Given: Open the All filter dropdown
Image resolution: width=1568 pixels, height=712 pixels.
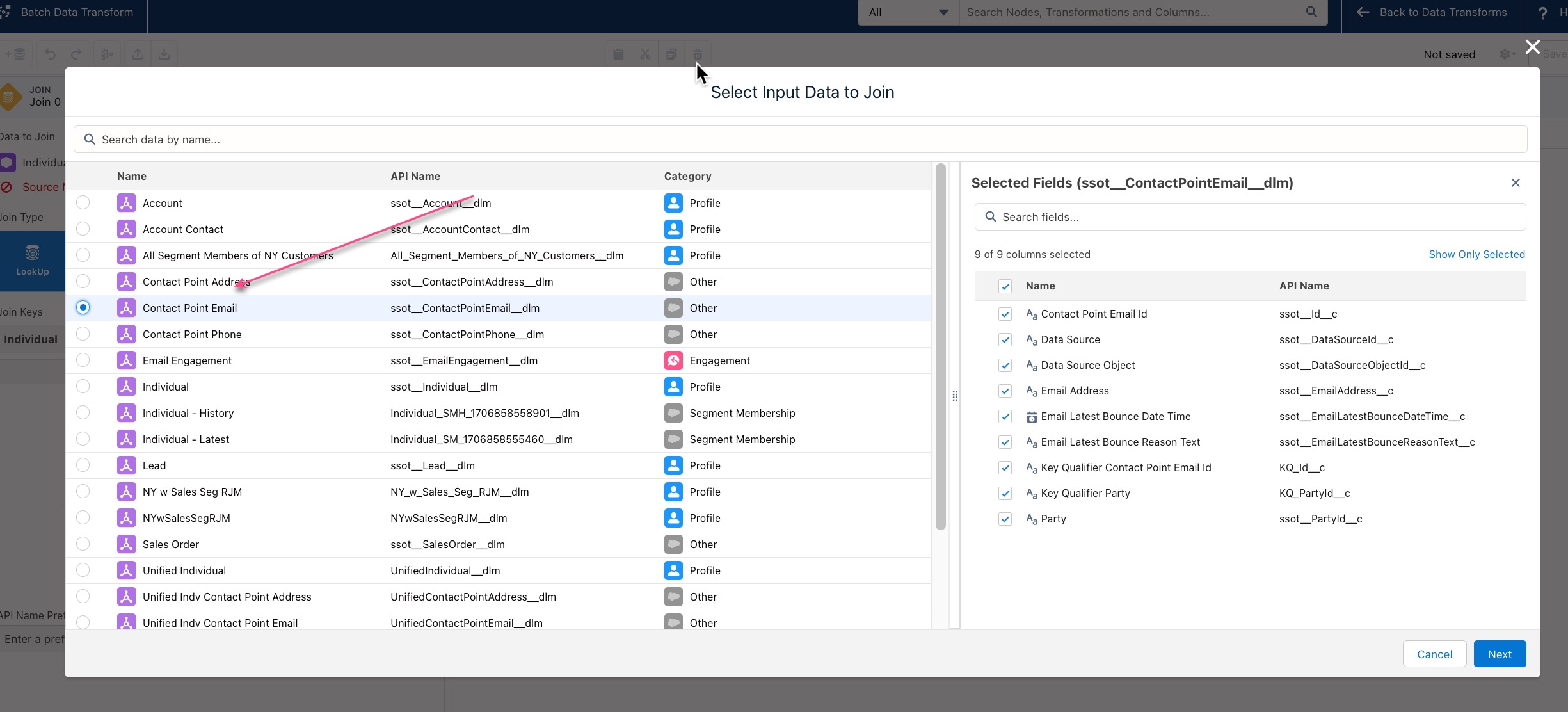Looking at the screenshot, I should coord(908,12).
